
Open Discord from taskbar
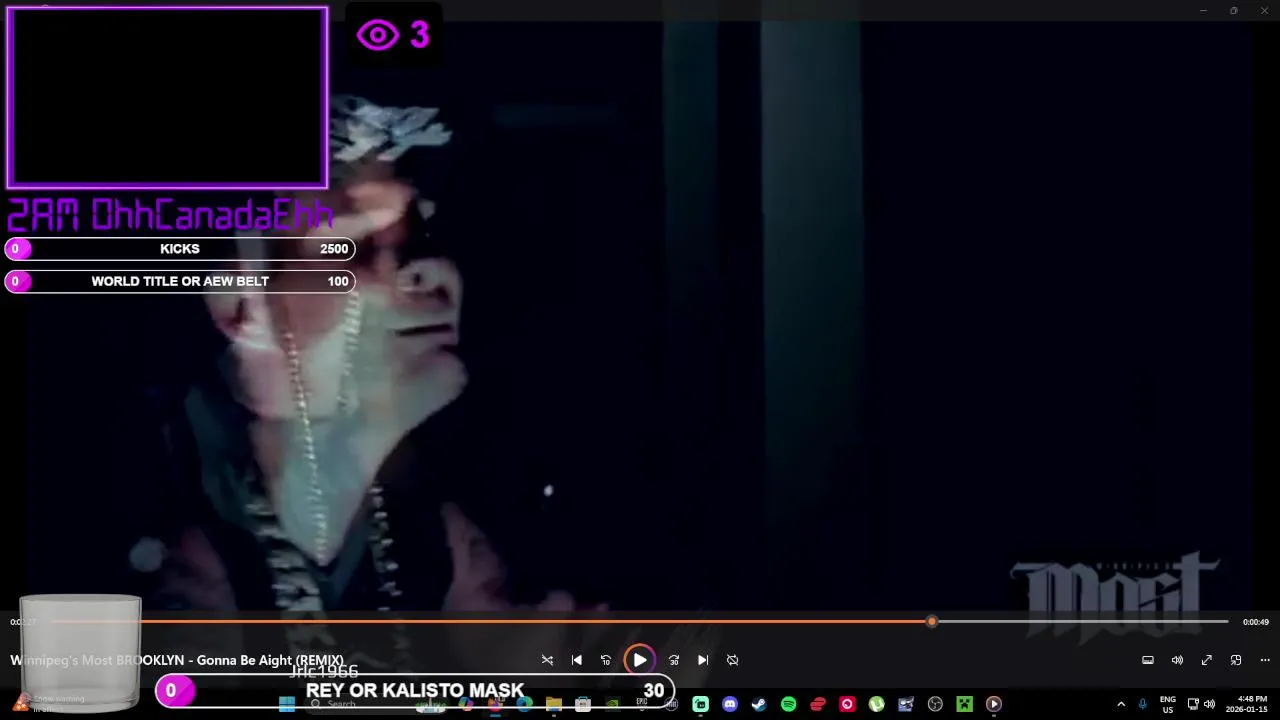tap(730, 704)
